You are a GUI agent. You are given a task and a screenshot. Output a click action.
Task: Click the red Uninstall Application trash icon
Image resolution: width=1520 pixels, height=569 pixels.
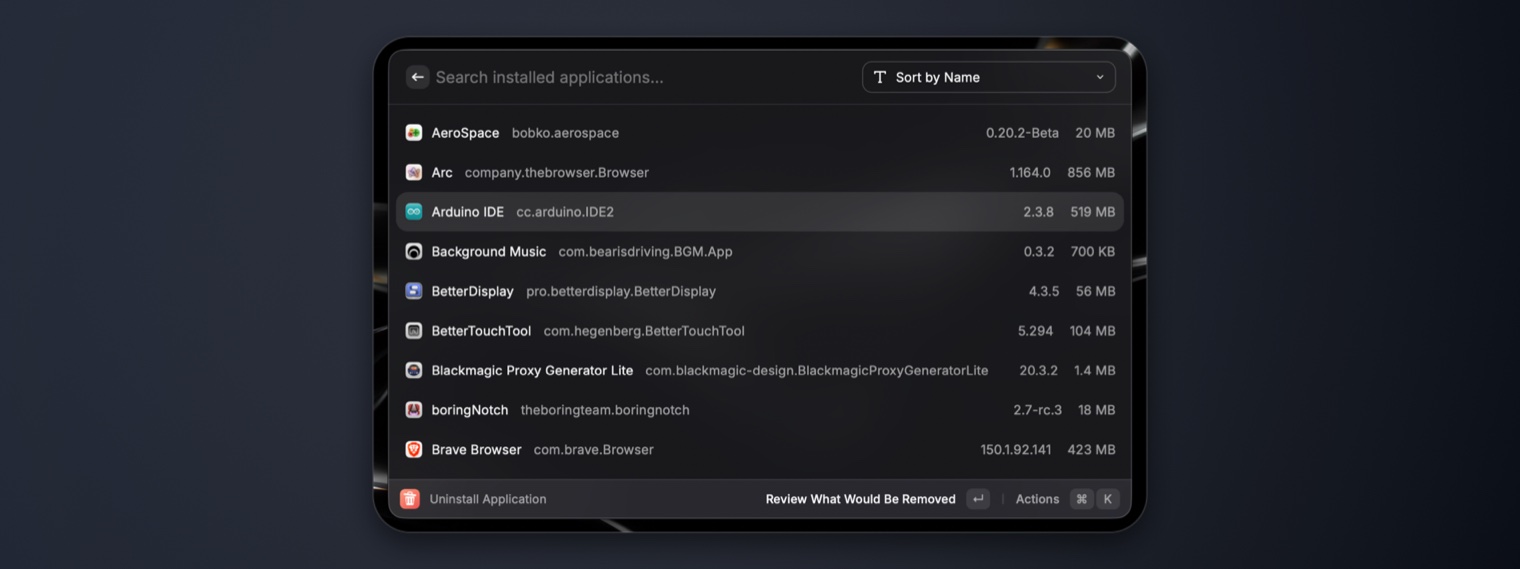[410, 499]
